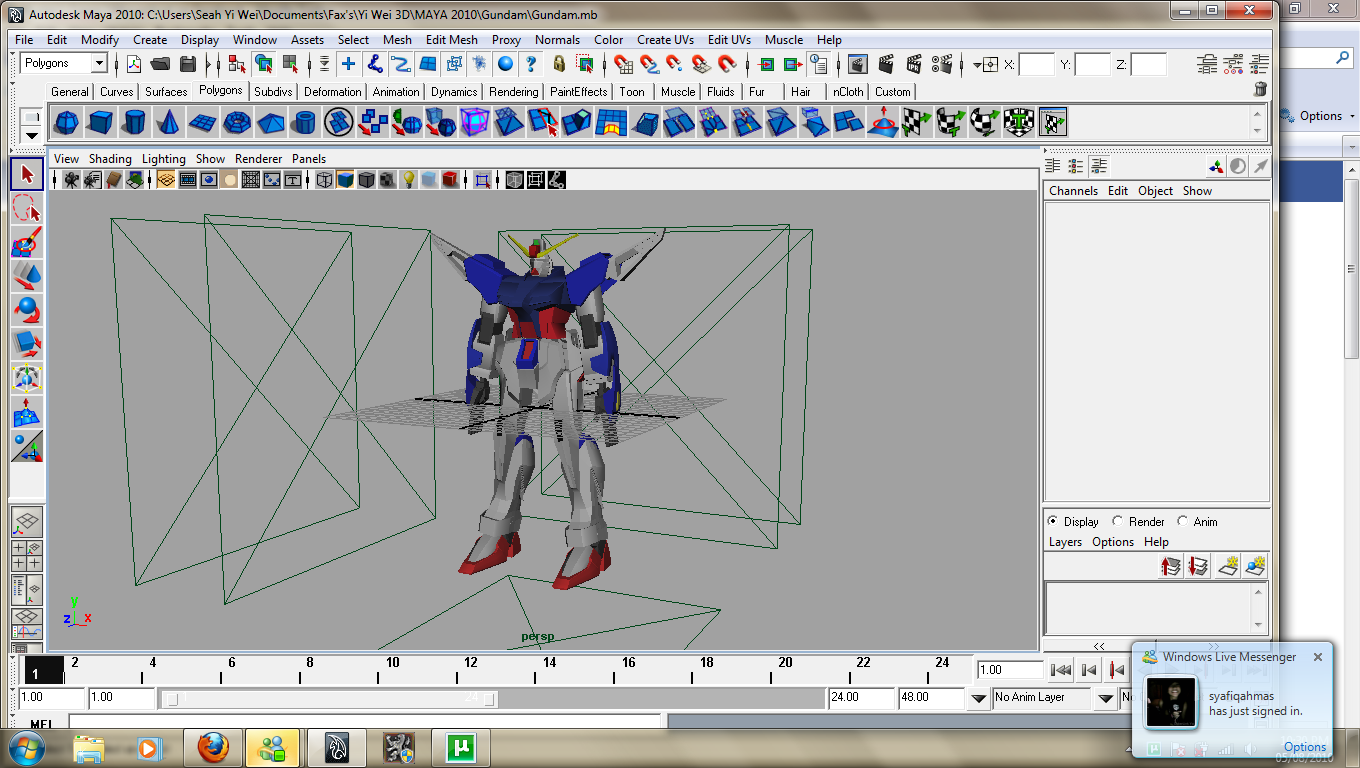1360x768 pixels.
Task: Toggle Wireframe cube icon in panel toolbar
Action: tap(324, 180)
